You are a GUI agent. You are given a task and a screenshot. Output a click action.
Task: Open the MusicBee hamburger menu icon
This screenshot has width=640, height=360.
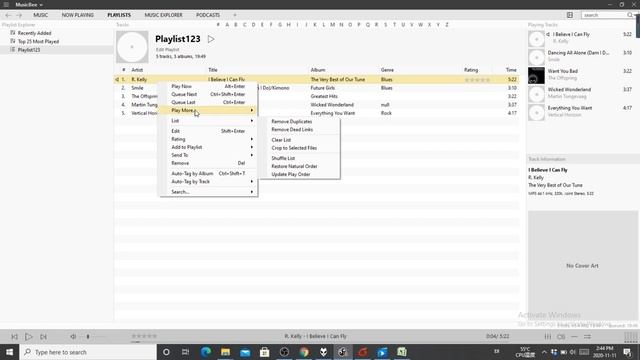click(6, 4)
